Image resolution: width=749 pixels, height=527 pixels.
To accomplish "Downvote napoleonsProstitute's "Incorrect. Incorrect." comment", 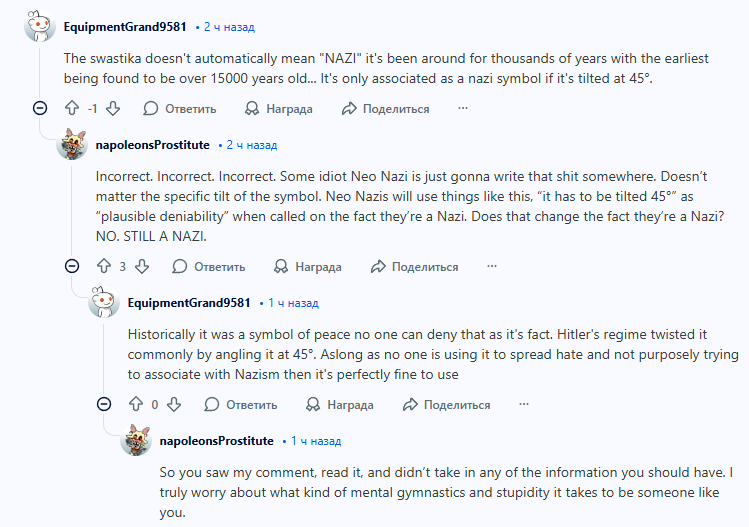I will (142, 267).
